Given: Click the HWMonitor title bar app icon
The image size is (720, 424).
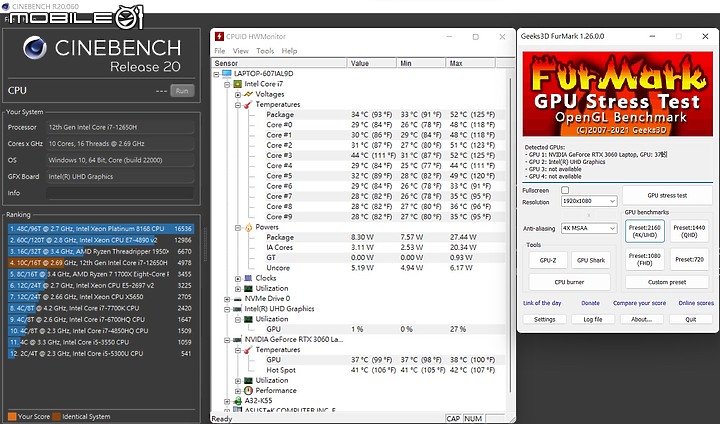Looking at the screenshot, I should pos(219,36).
